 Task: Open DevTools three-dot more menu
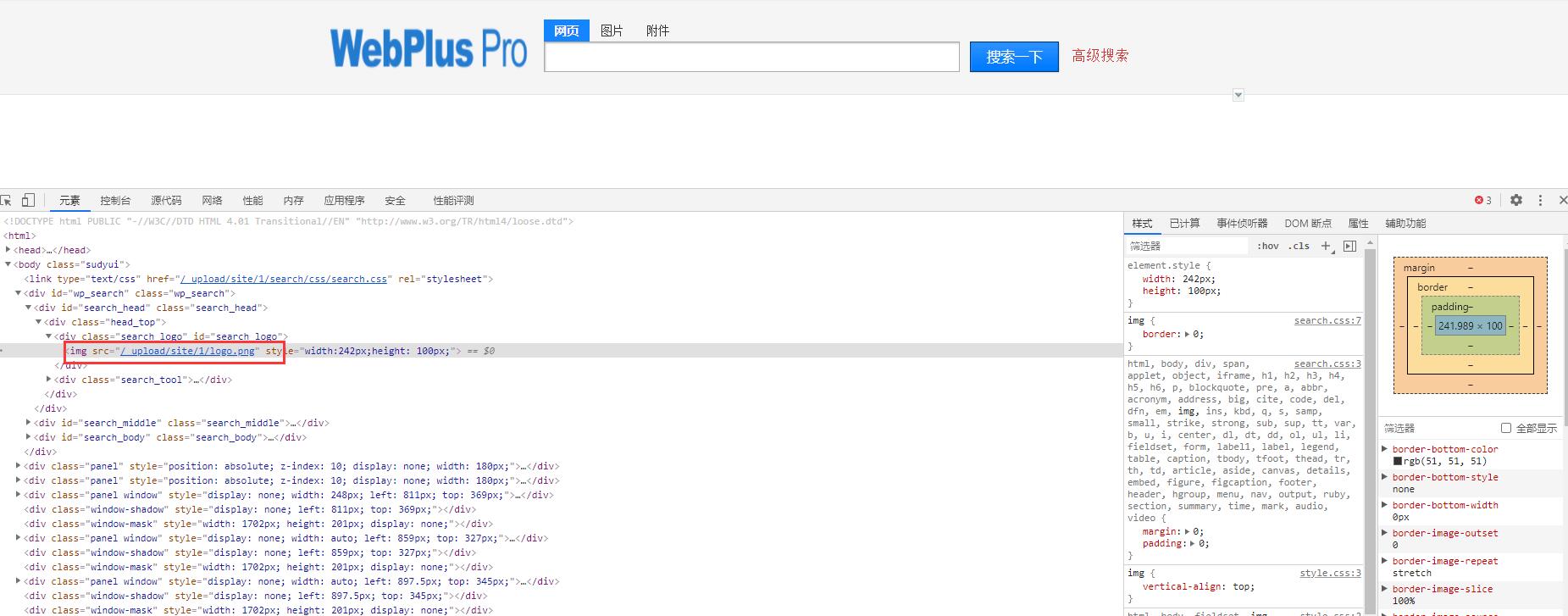[x=1540, y=201]
